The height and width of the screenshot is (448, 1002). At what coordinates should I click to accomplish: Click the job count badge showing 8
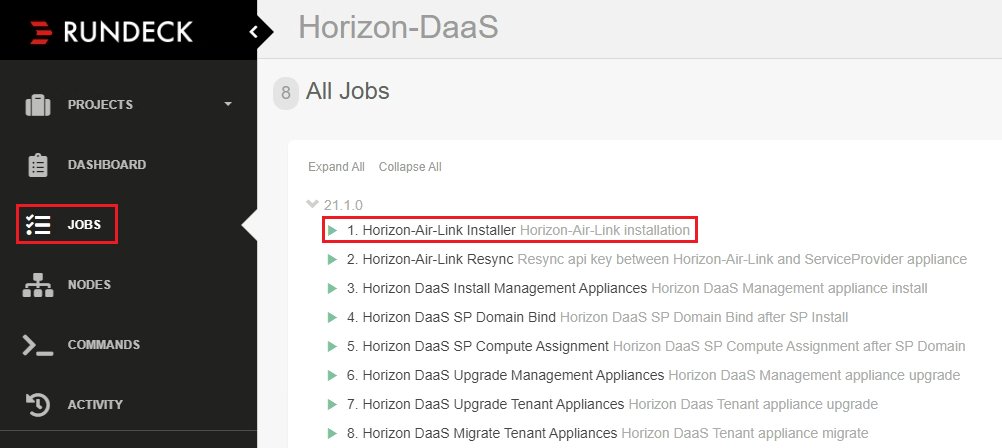pyautogui.click(x=286, y=93)
